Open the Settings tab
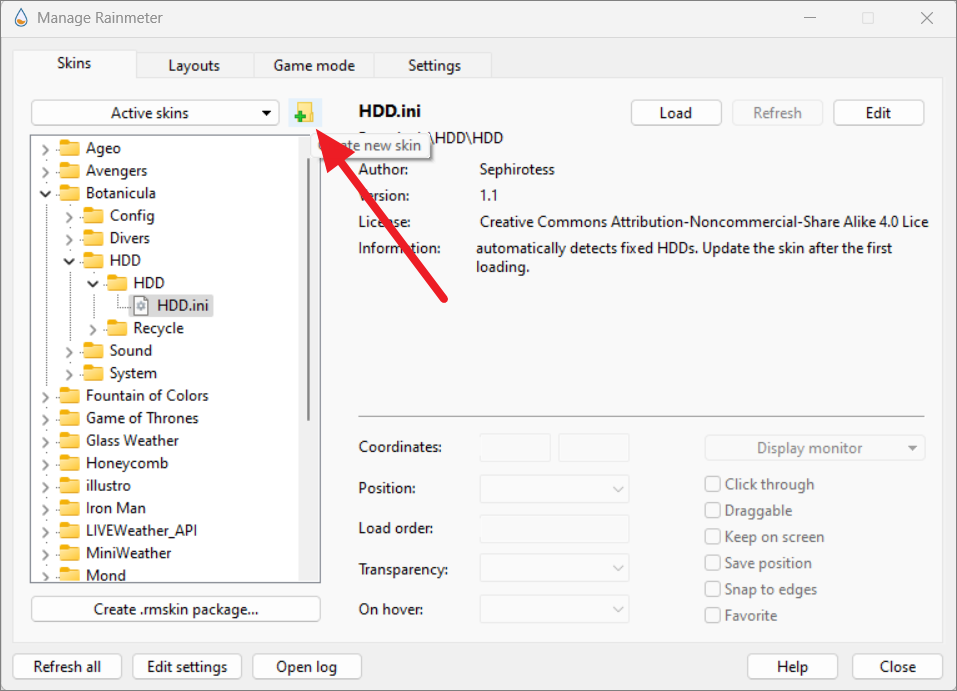This screenshot has height=691, width=957. click(x=434, y=65)
